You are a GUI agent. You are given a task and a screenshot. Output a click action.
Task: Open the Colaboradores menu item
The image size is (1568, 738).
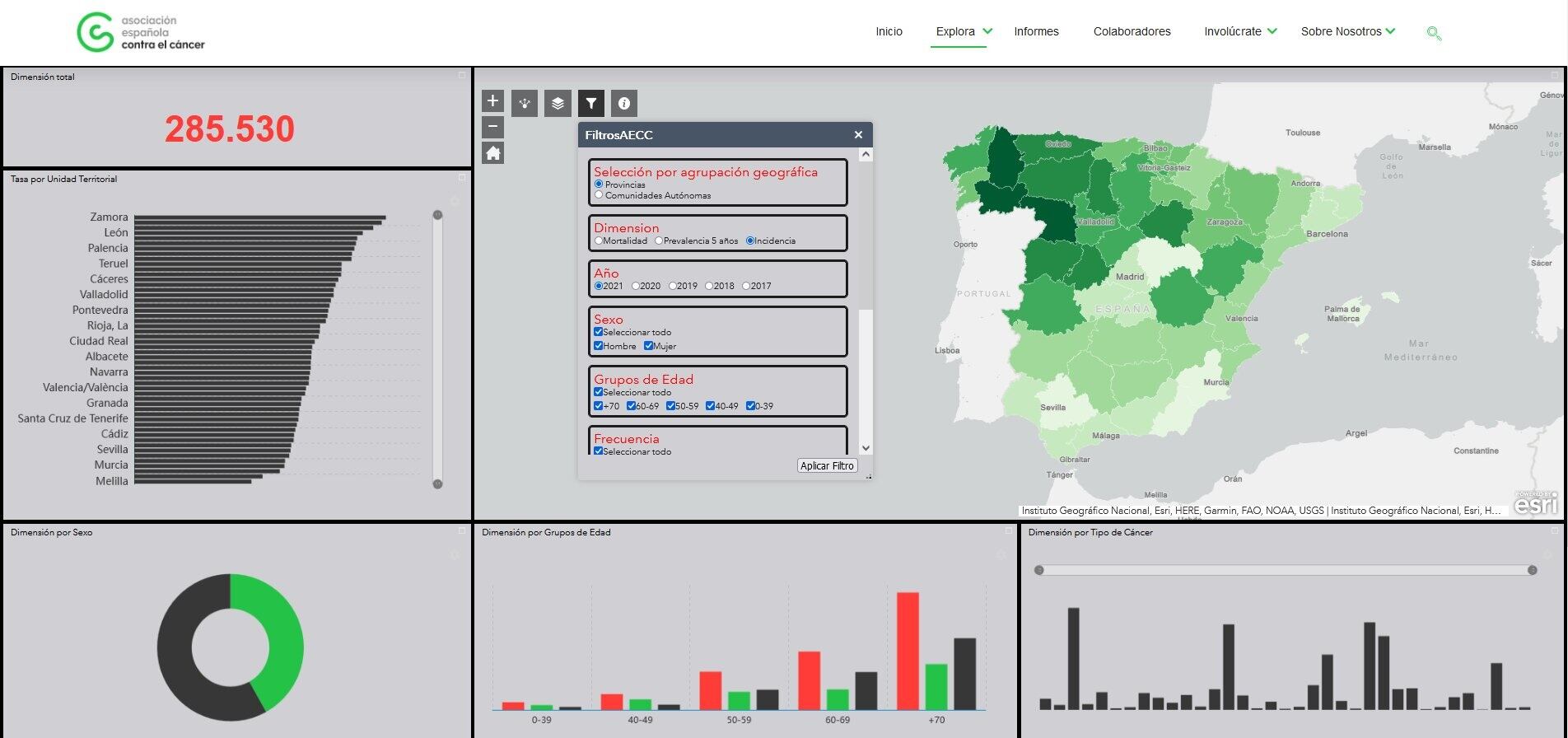1132,31
